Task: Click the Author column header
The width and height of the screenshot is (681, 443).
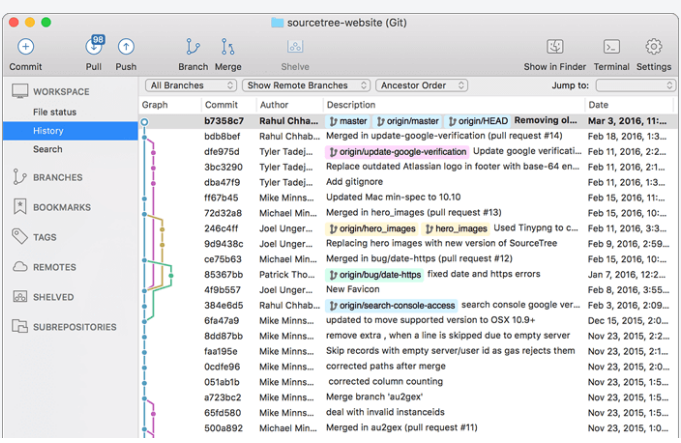Action: point(274,105)
